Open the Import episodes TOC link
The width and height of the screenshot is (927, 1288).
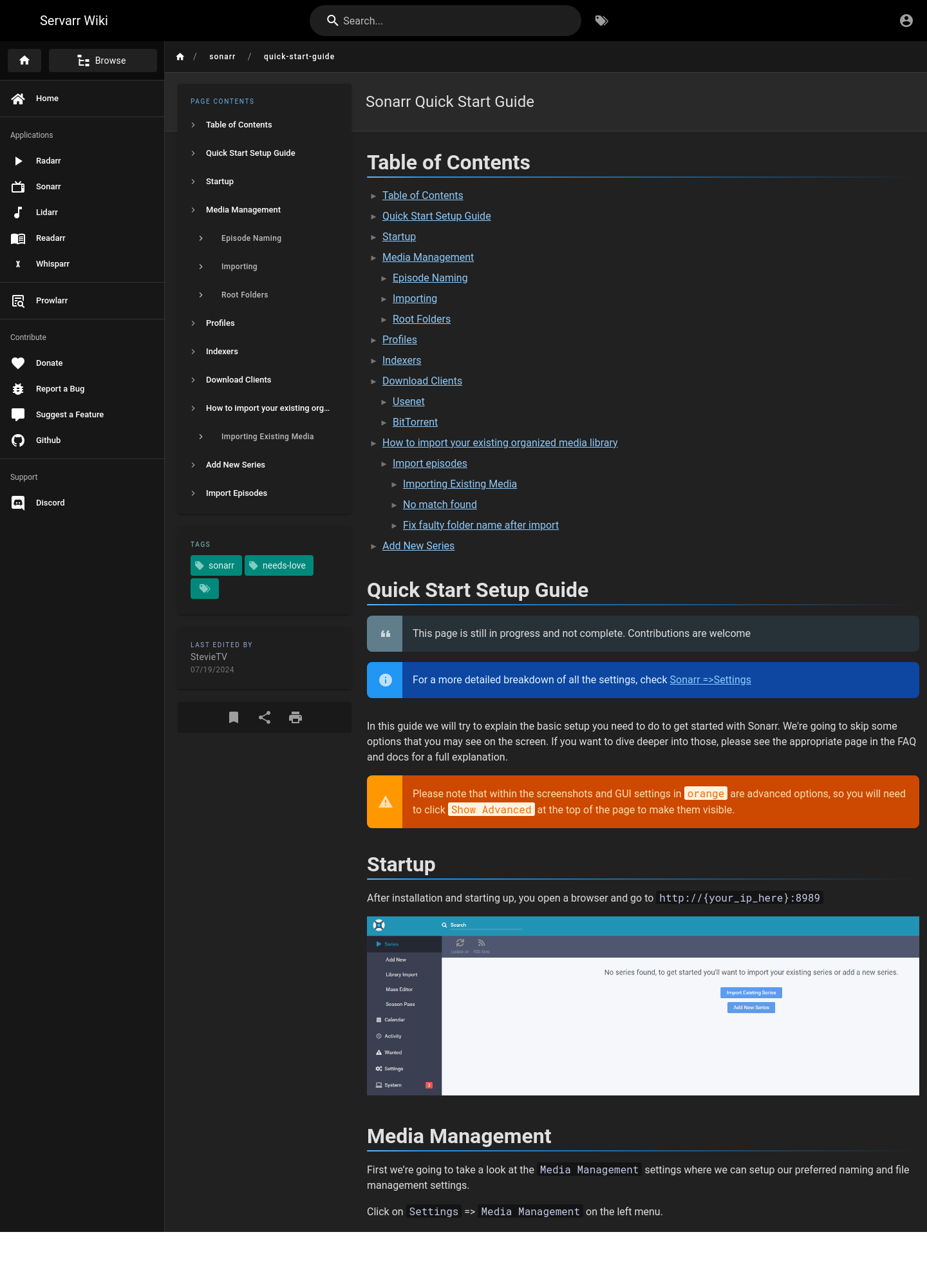click(430, 464)
